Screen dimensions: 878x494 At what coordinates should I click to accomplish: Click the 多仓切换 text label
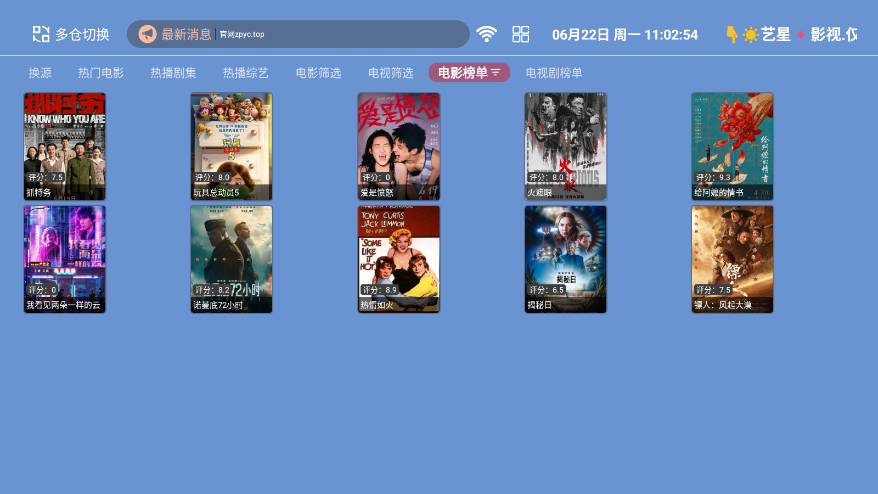(82, 34)
